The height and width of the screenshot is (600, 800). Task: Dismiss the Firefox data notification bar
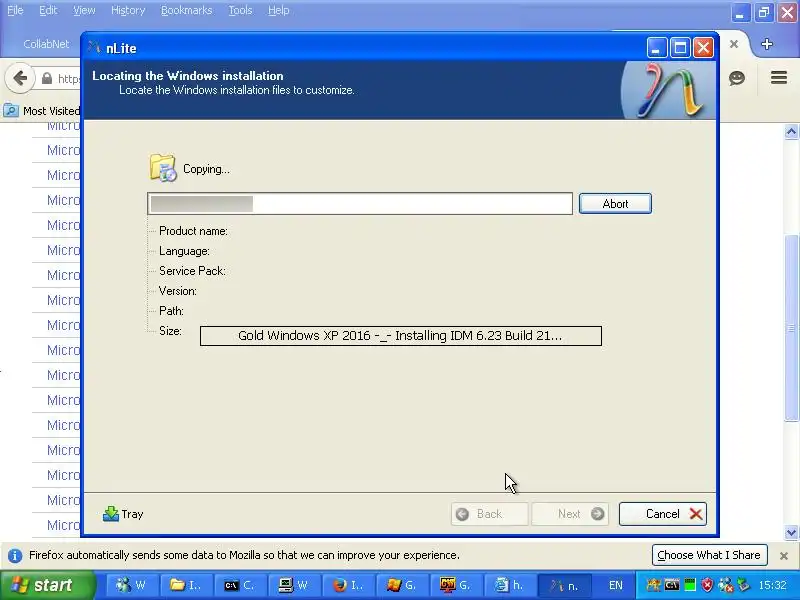click(784, 556)
